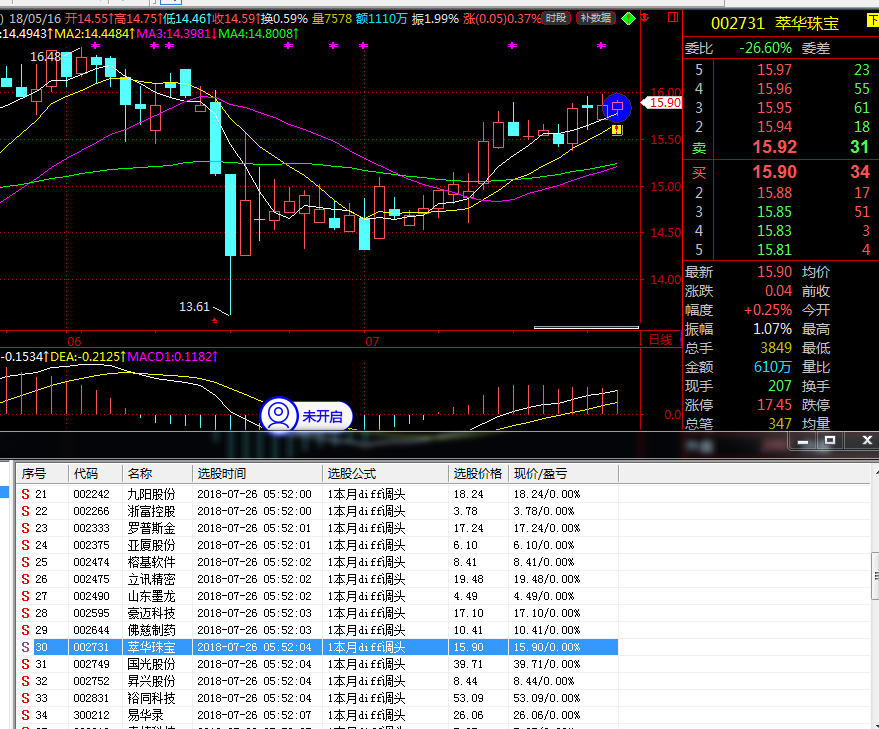
Task: Select the 立讯精密 row
Action: [317, 579]
